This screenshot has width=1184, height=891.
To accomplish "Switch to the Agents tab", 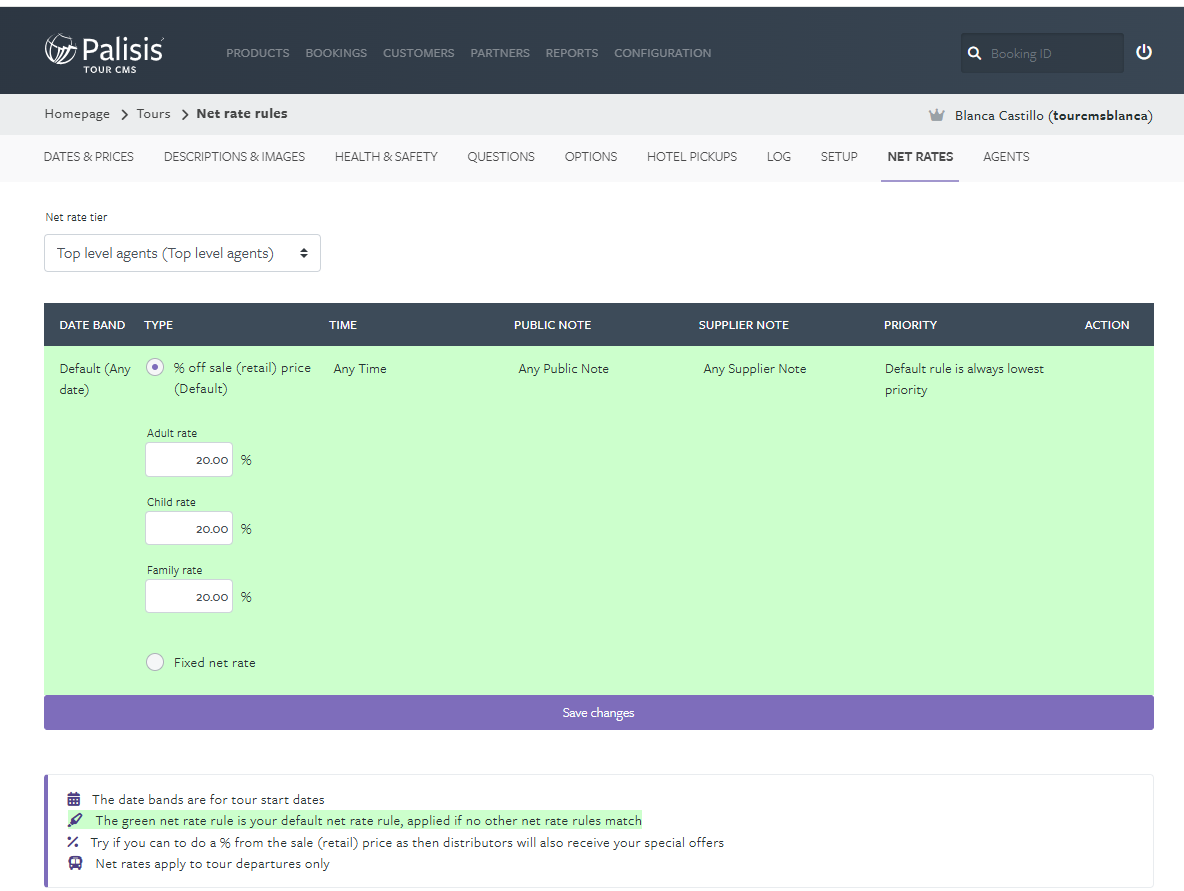I will pyautogui.click(x=1006, y=157).
